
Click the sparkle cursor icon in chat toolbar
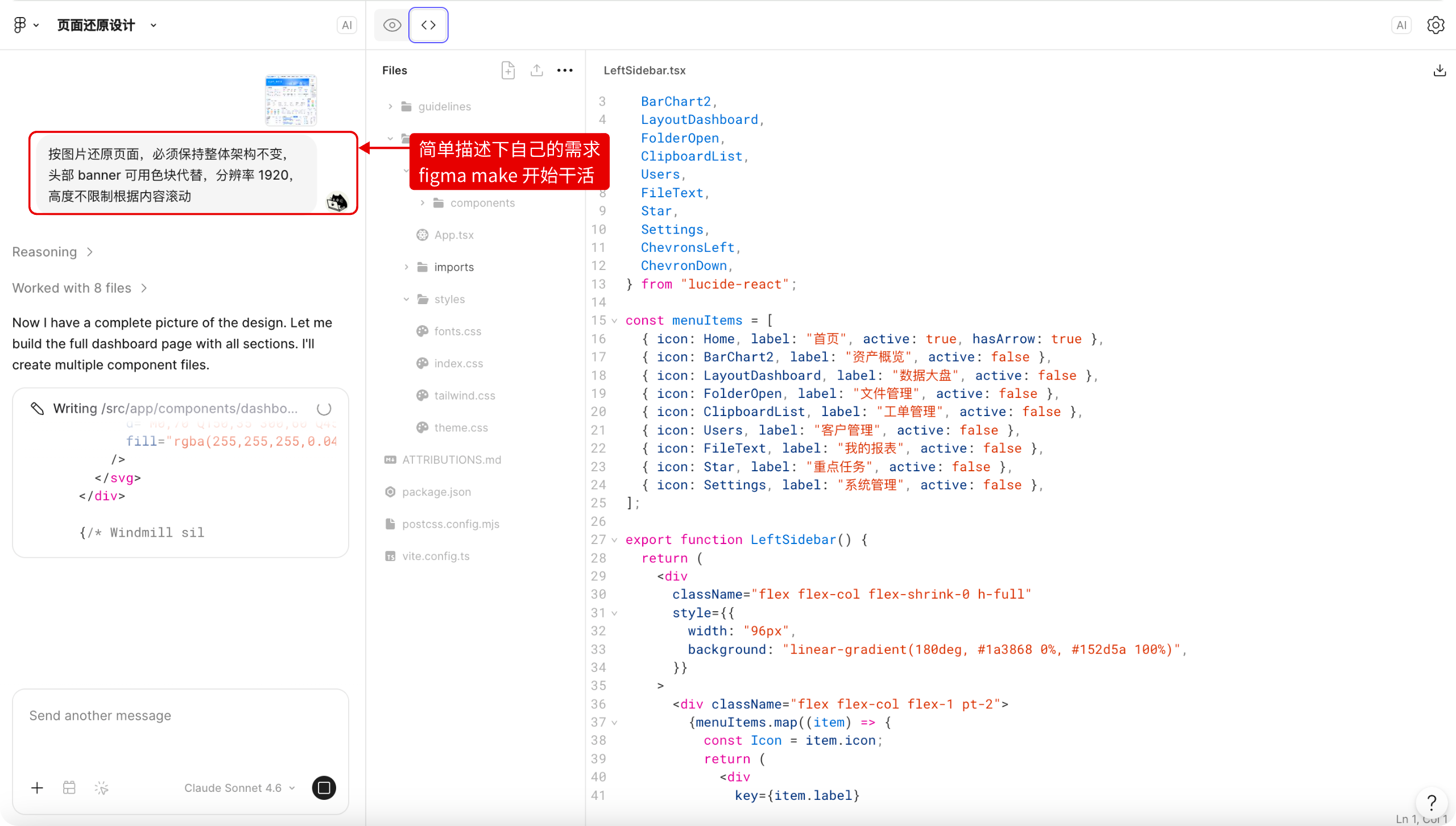point(102,788)
